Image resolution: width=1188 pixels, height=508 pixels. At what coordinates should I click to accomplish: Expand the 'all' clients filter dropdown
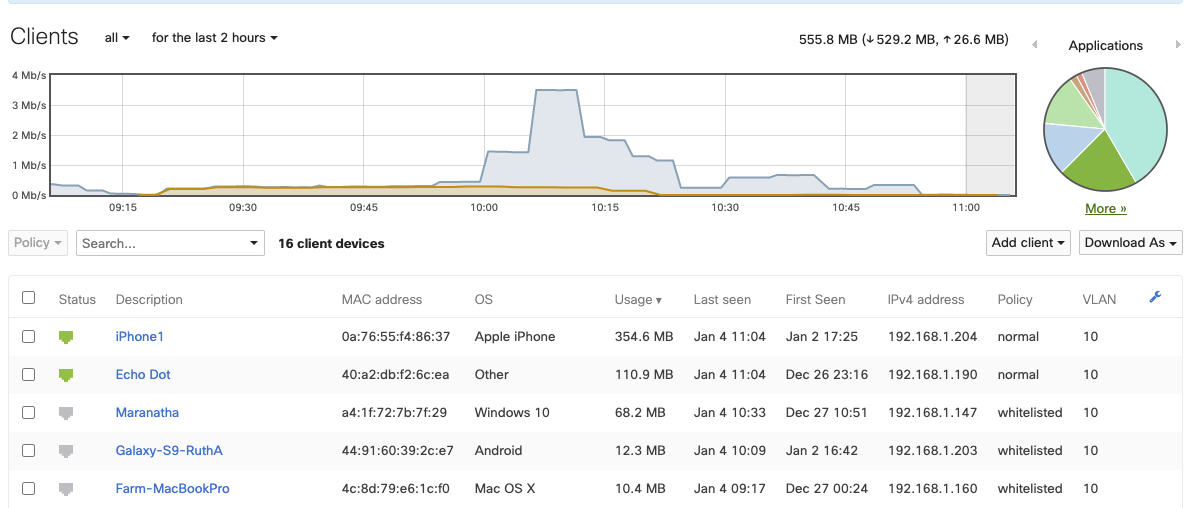[117, 38]
